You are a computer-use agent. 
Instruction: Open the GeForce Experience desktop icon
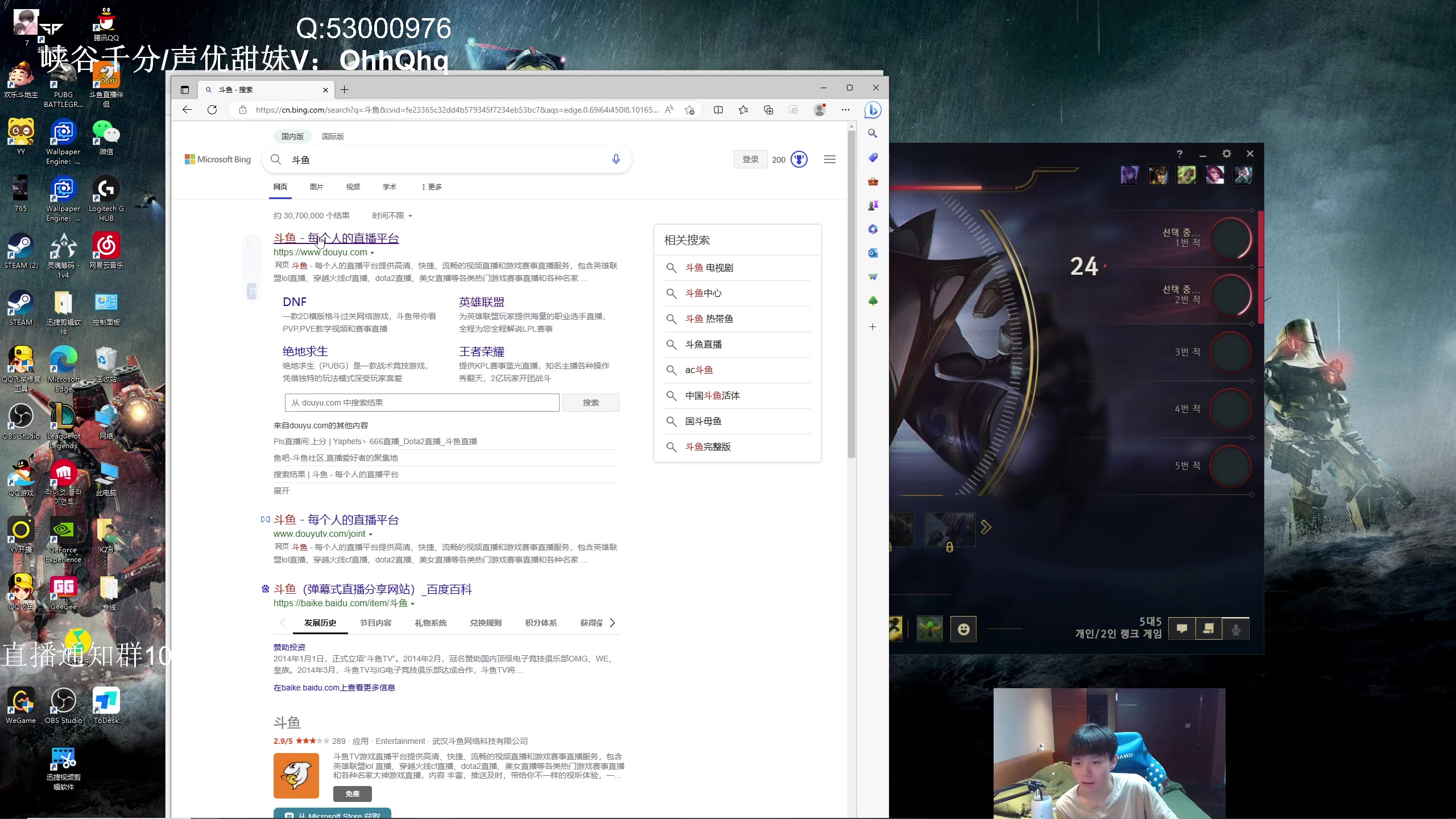[64, 540]
